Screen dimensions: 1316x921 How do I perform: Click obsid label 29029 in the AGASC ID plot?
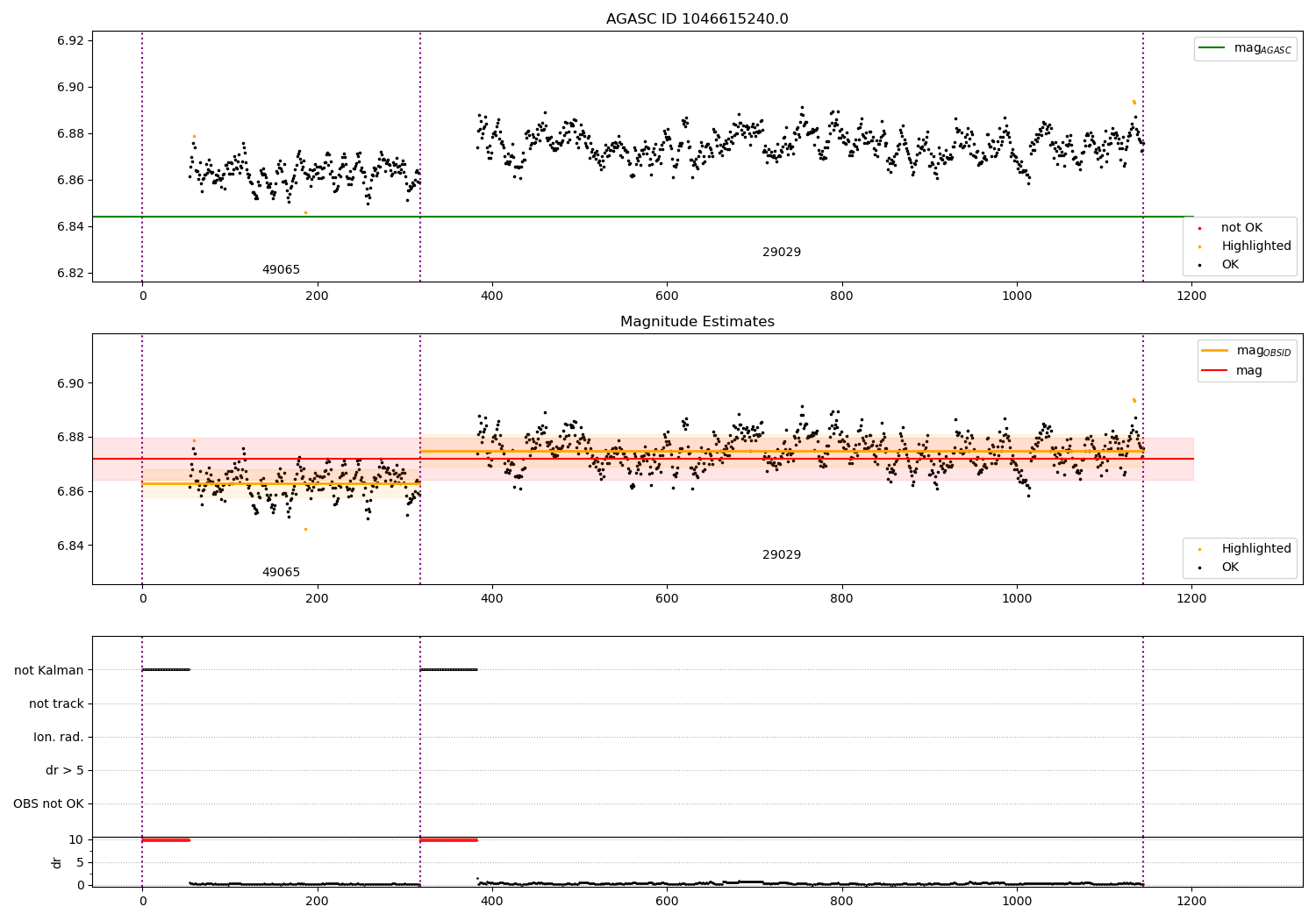[x=782, y=253]
